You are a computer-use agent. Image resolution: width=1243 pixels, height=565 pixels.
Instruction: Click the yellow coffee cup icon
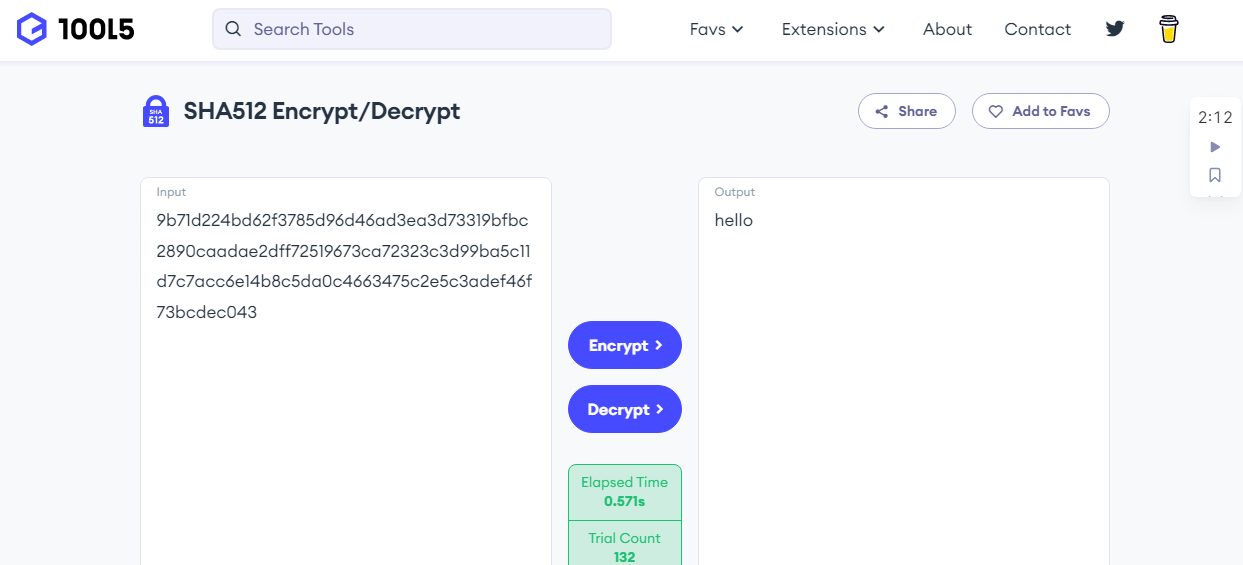pos(1168,29)
